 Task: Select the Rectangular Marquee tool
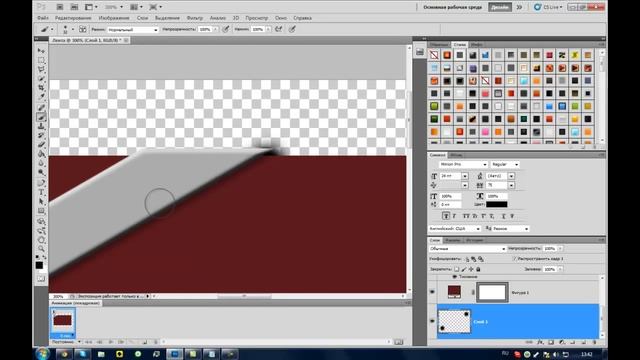[41, 60]
